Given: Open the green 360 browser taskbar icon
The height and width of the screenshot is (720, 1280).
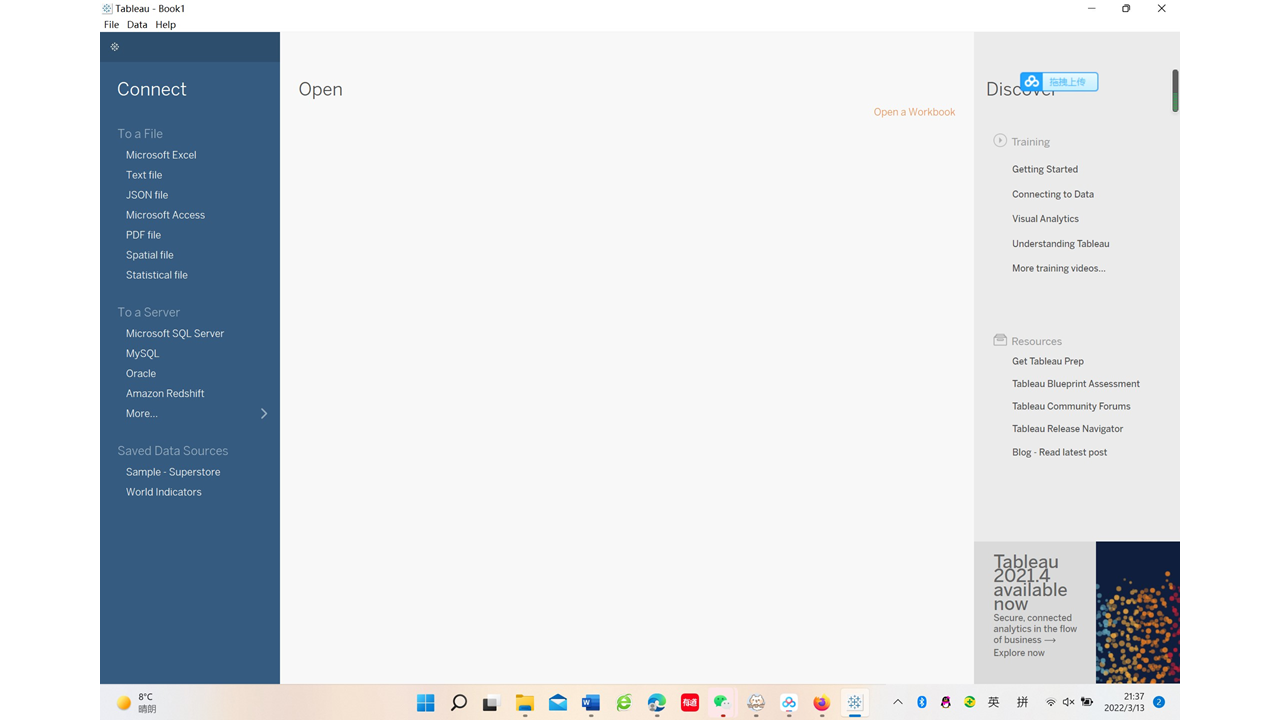Looking at the screenshot, I should point(624,703).
